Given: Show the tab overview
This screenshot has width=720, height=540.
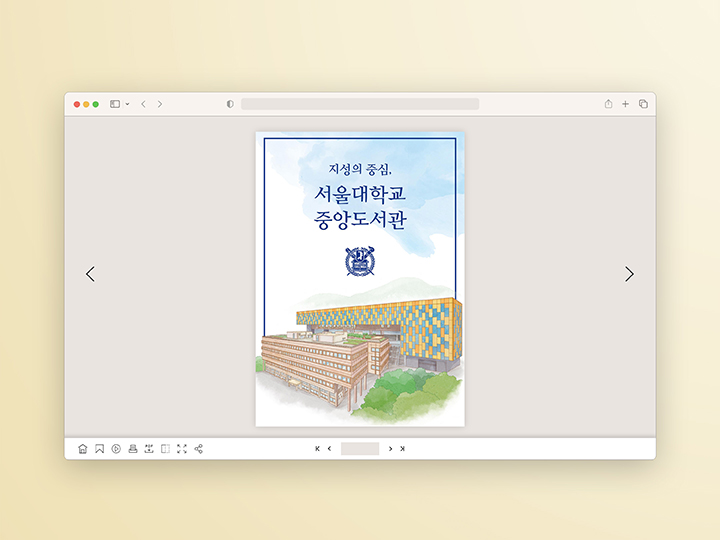Looking at the screenshot, I should 643,104.
